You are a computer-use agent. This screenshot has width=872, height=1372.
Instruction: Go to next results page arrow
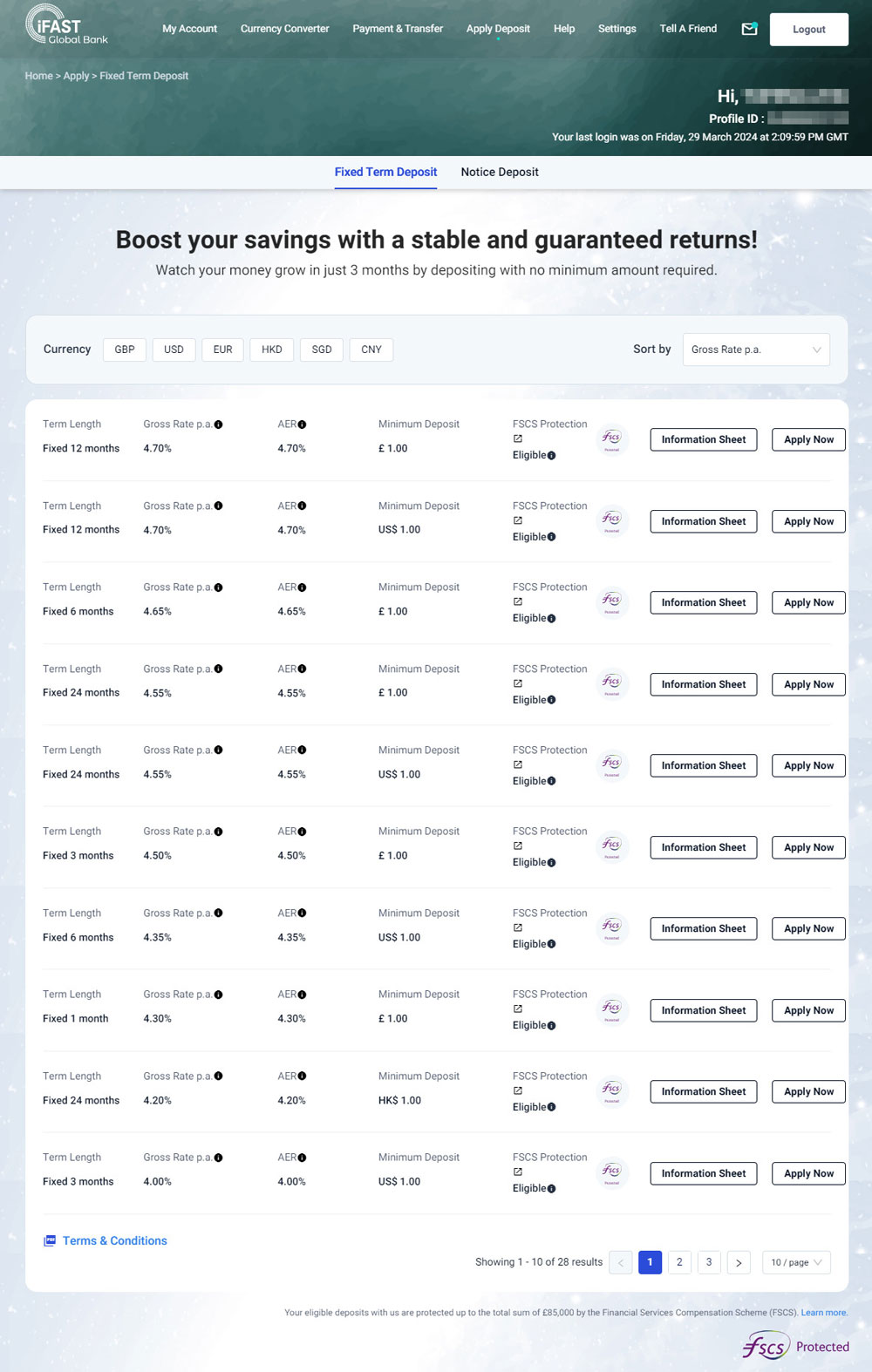pyautogui.click(x=739, y=1262)
